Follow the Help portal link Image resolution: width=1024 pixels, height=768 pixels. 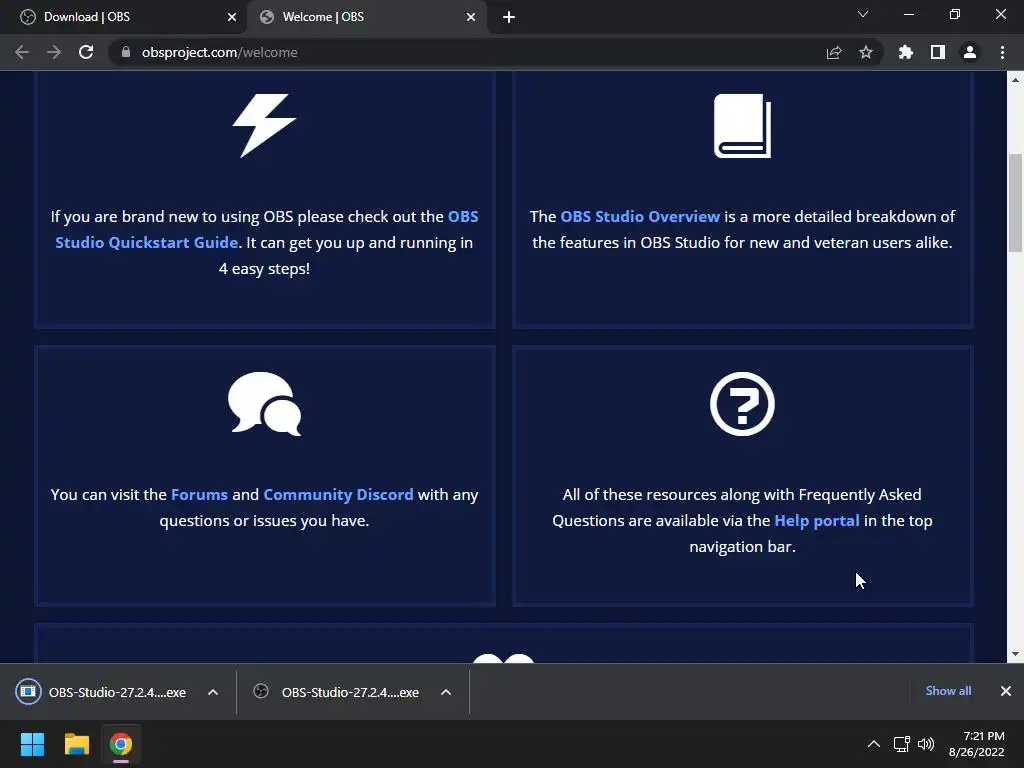pyautogui.click(x=817, y=520)
